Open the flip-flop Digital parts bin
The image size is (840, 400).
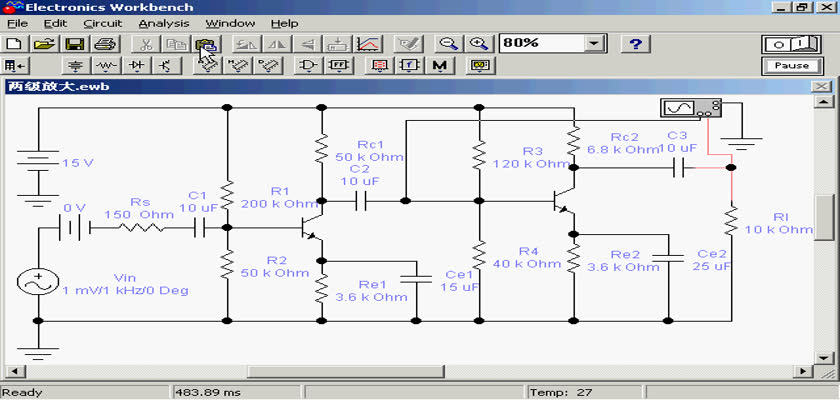[339, 66]
